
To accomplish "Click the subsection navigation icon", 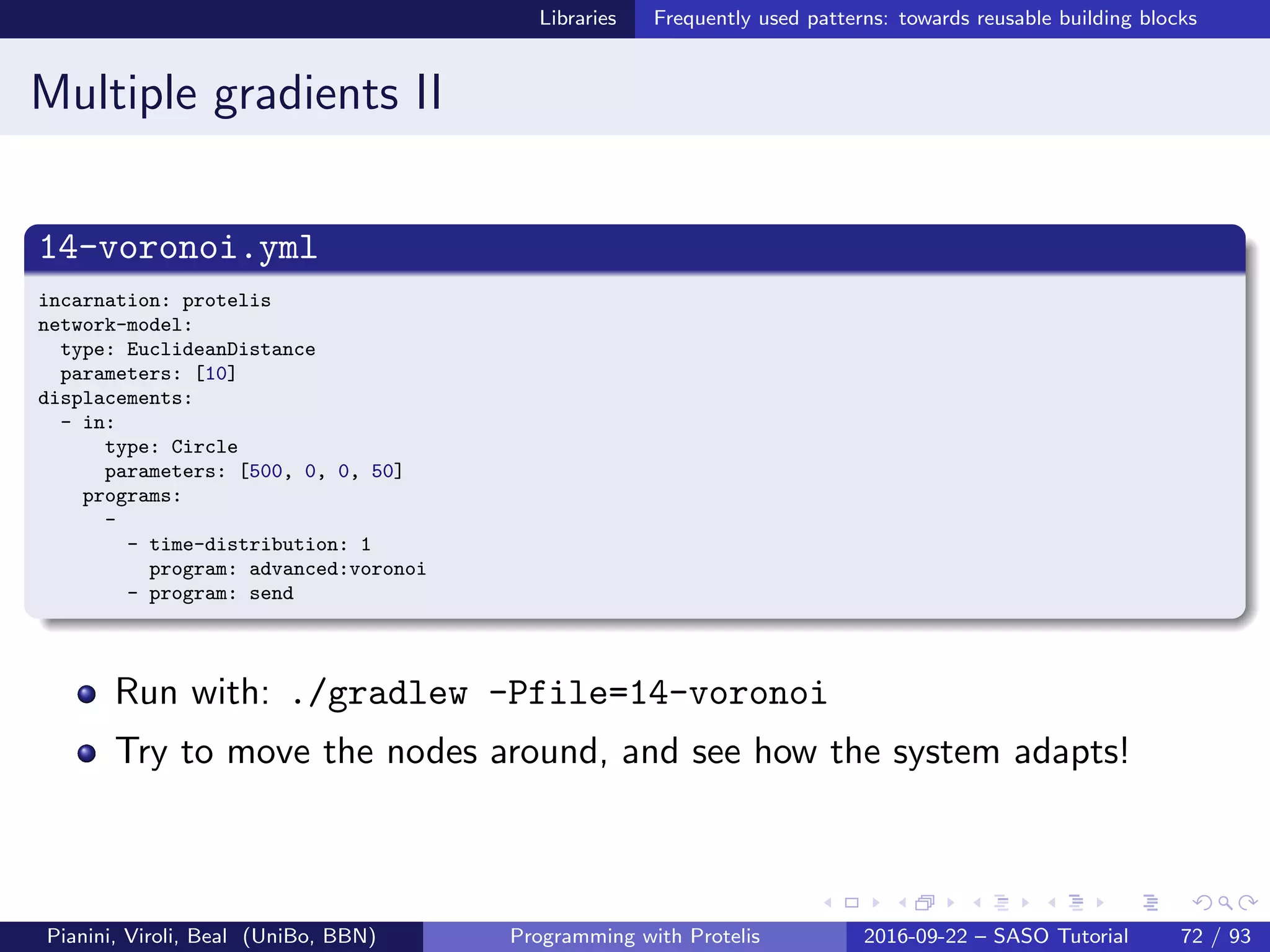I will [1001, 903].
